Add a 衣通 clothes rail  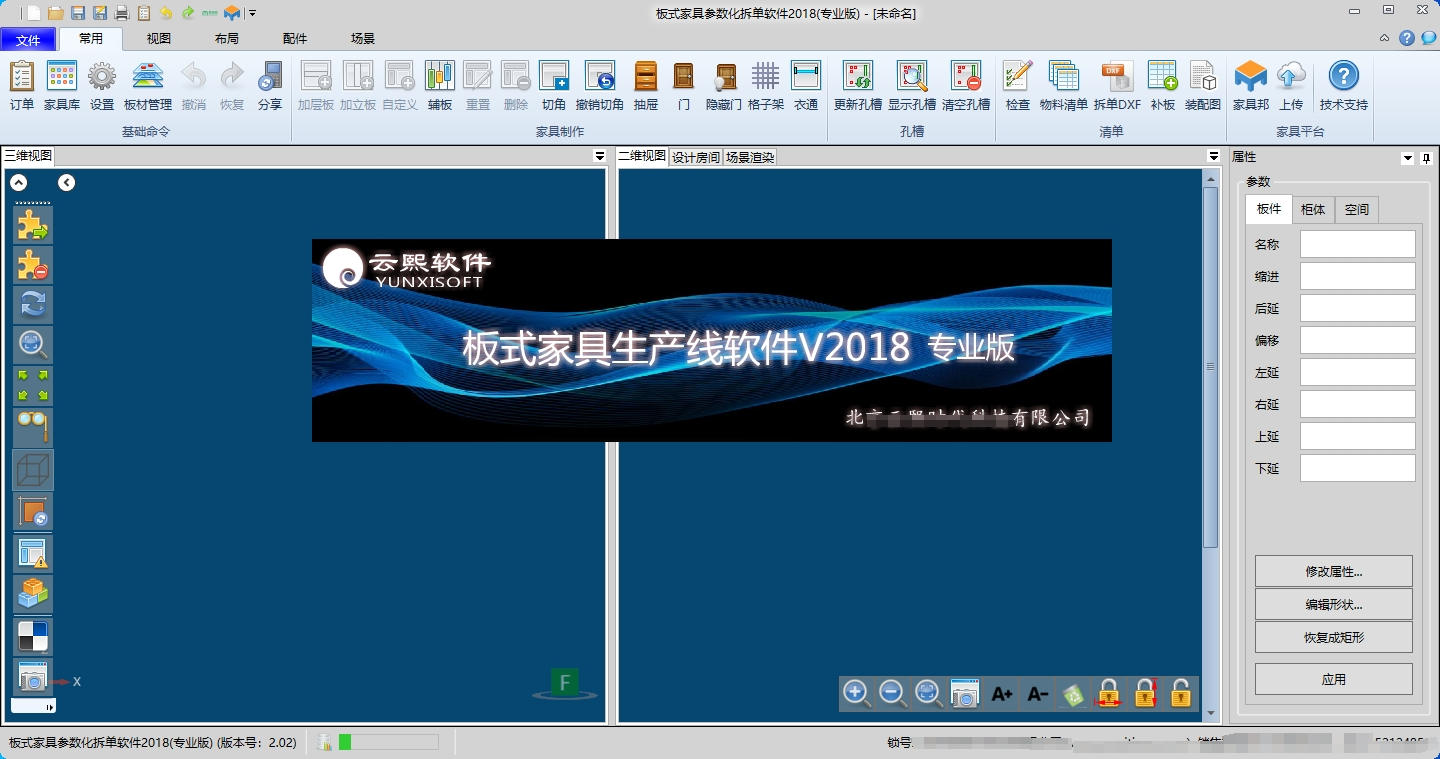click(806, 85)
